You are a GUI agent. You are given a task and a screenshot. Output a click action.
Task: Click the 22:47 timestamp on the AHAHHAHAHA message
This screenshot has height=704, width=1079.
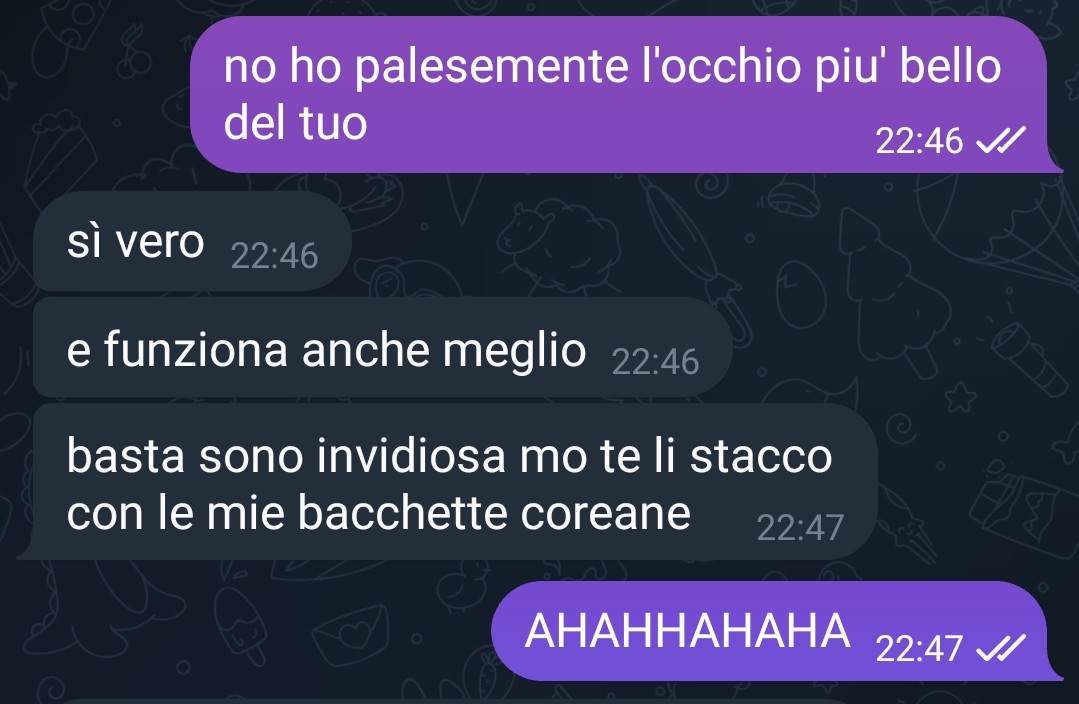click(919, 648)
